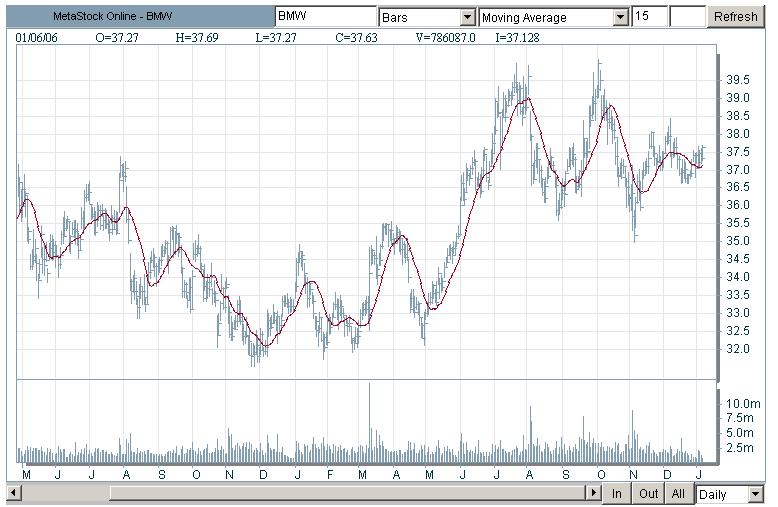Screen dimensions: 778x507
Task: Click the close value C=37.63
Action: pos(356,38)
